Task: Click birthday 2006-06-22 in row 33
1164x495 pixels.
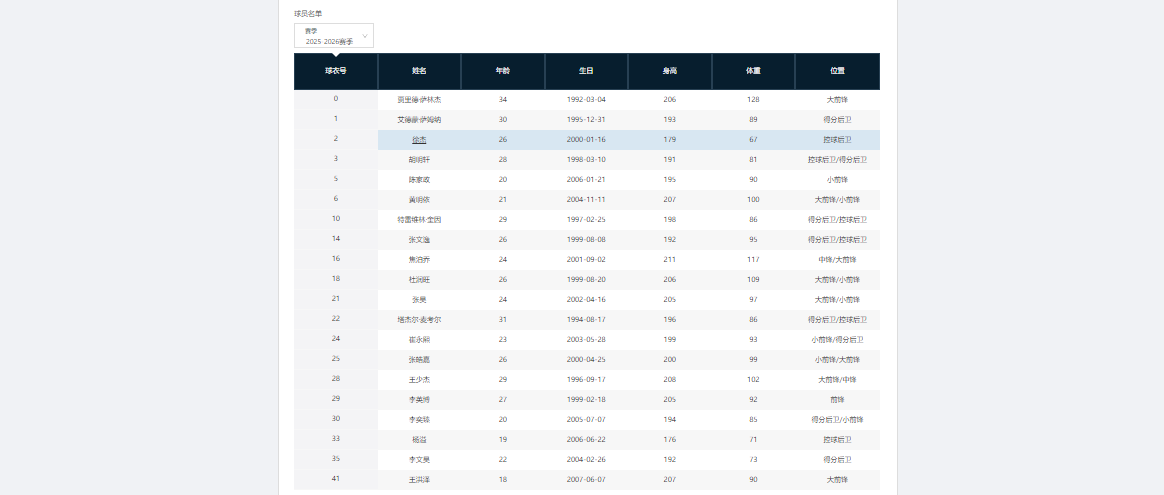Action: [x=586, y=440]
